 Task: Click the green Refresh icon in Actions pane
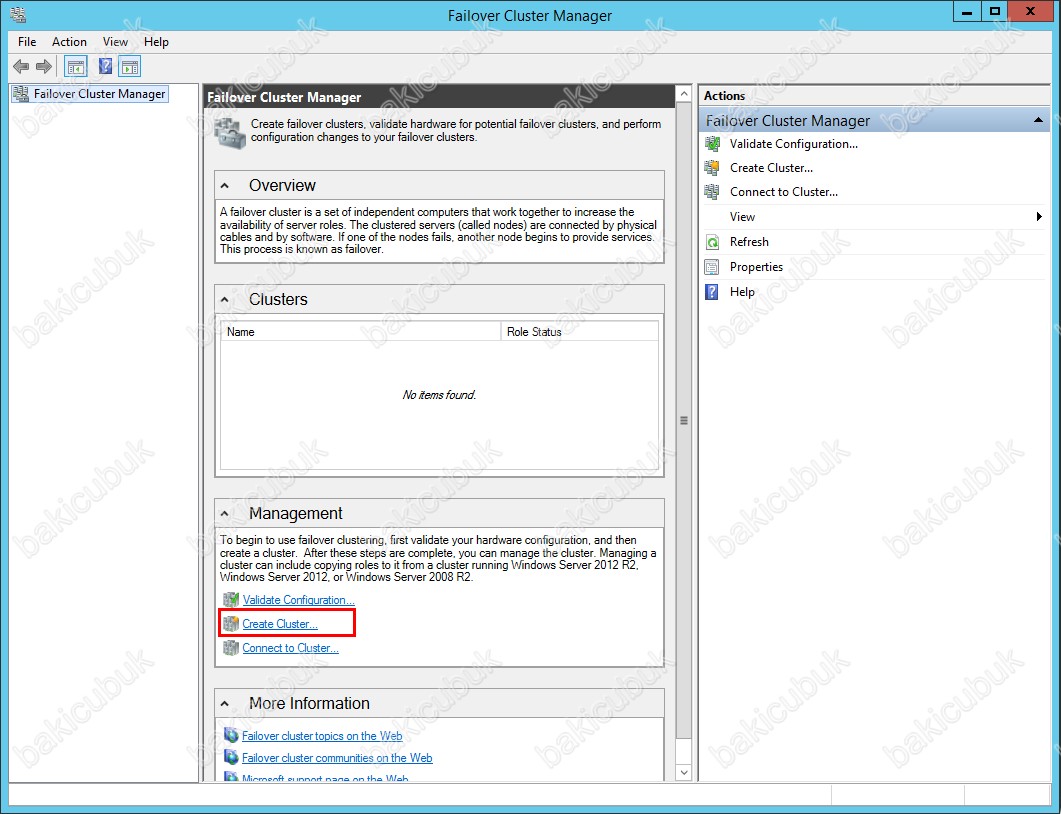(712, 242)
